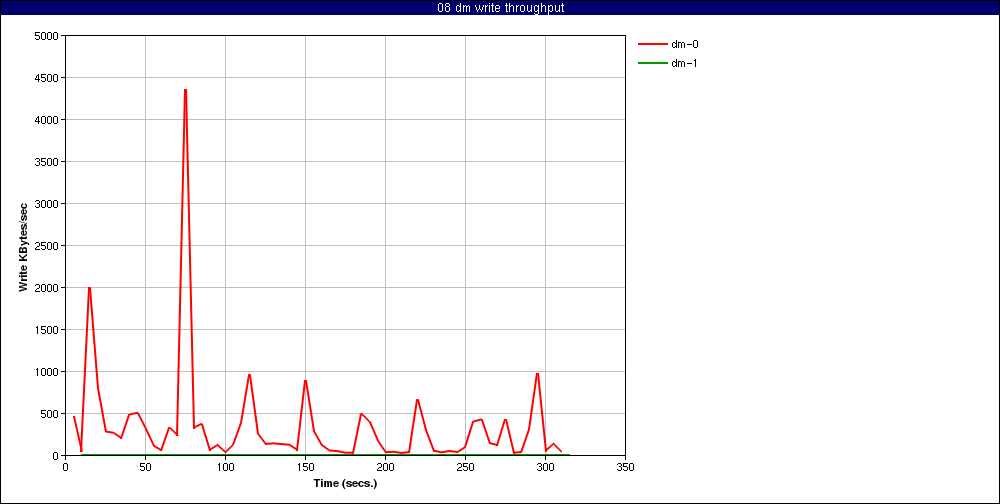Screen dimensions: 1000x504
Task: Click the 100 x-axis tick value
Action: (x=225, y=466)
